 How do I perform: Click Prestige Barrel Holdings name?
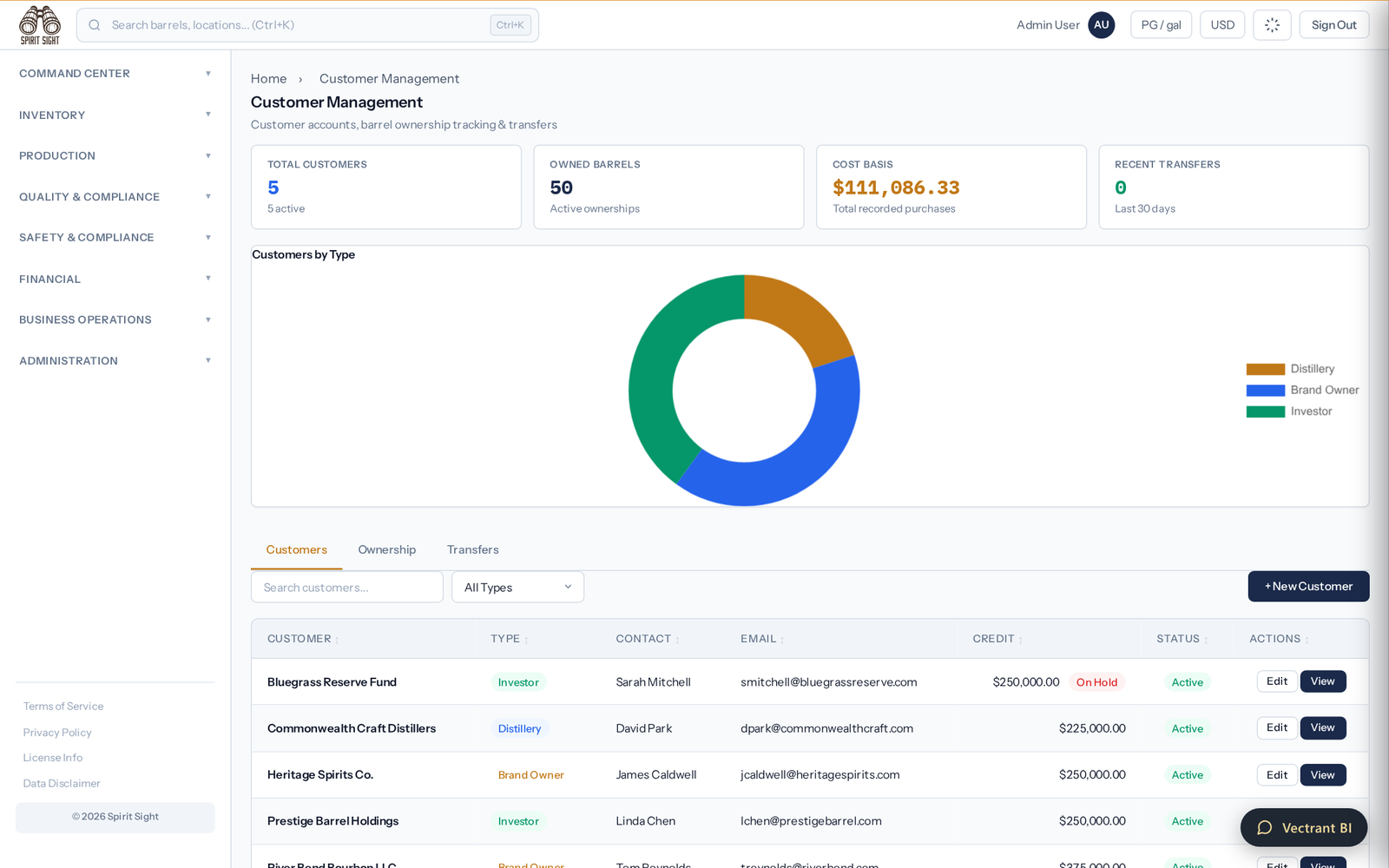tap(333, 821)
